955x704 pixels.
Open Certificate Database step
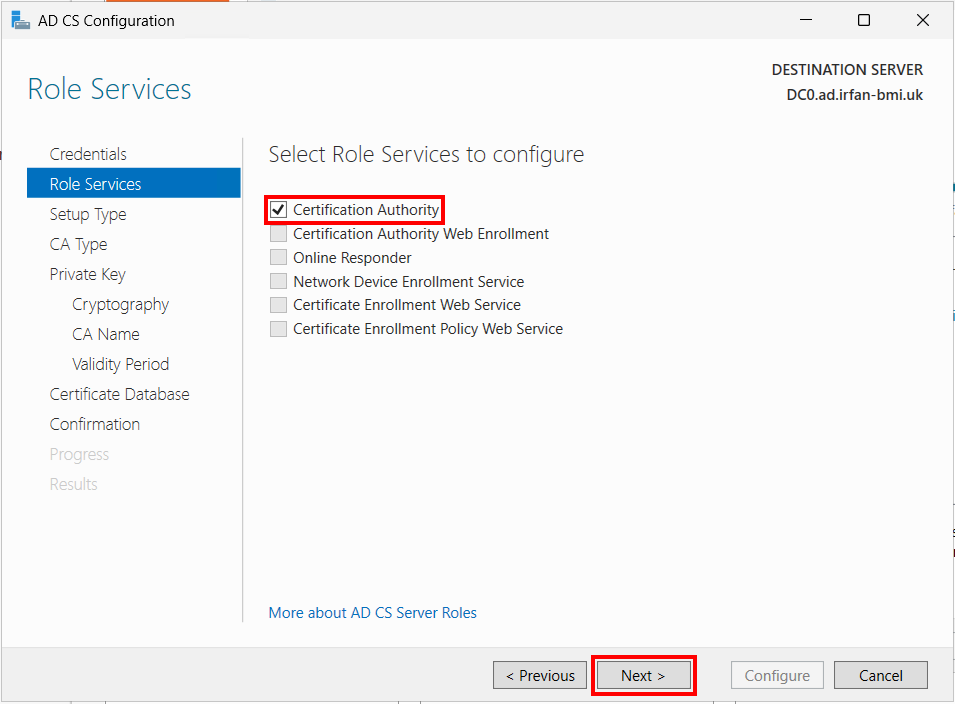119,394
